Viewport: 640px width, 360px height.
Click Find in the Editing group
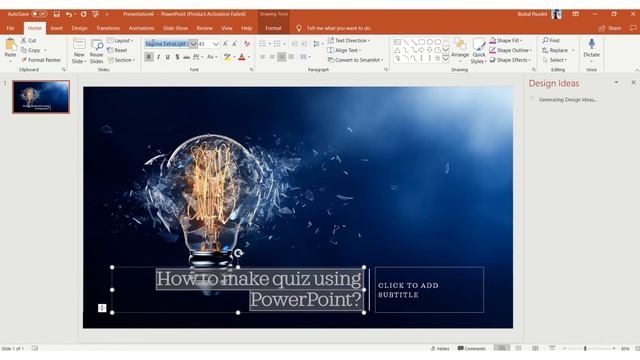click(x=551, y=40)
